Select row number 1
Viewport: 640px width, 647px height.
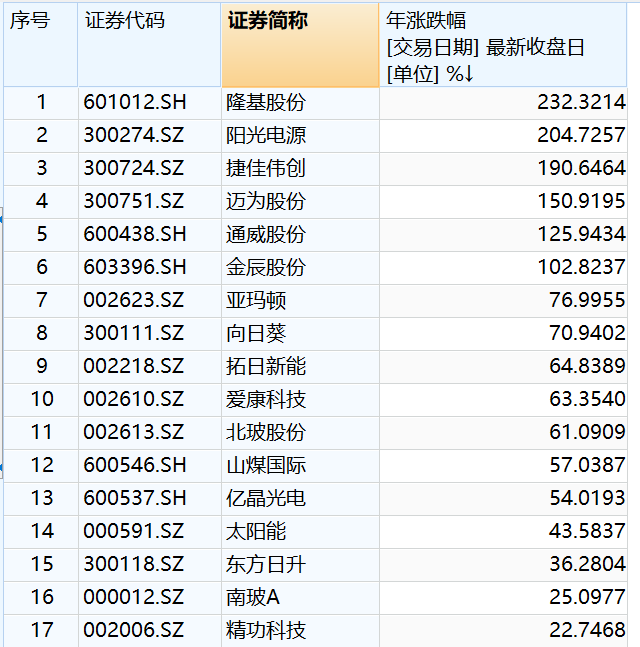41,102
